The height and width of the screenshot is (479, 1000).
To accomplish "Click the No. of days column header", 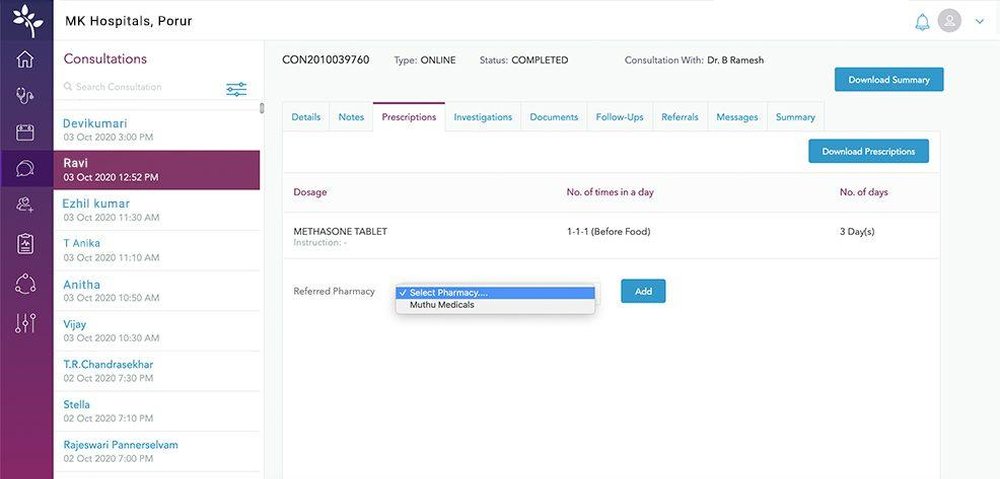I will [864, 192].
